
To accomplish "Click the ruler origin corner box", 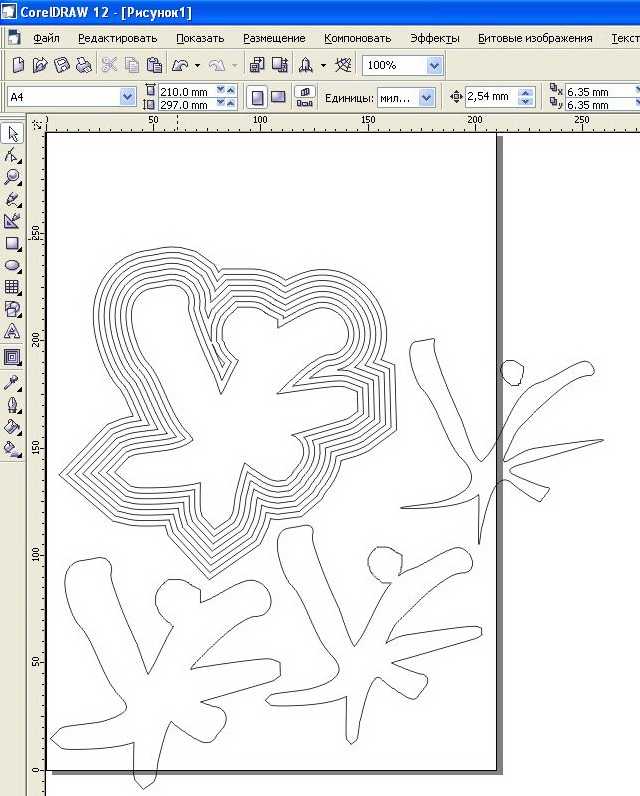I will [x=37, y=124].
